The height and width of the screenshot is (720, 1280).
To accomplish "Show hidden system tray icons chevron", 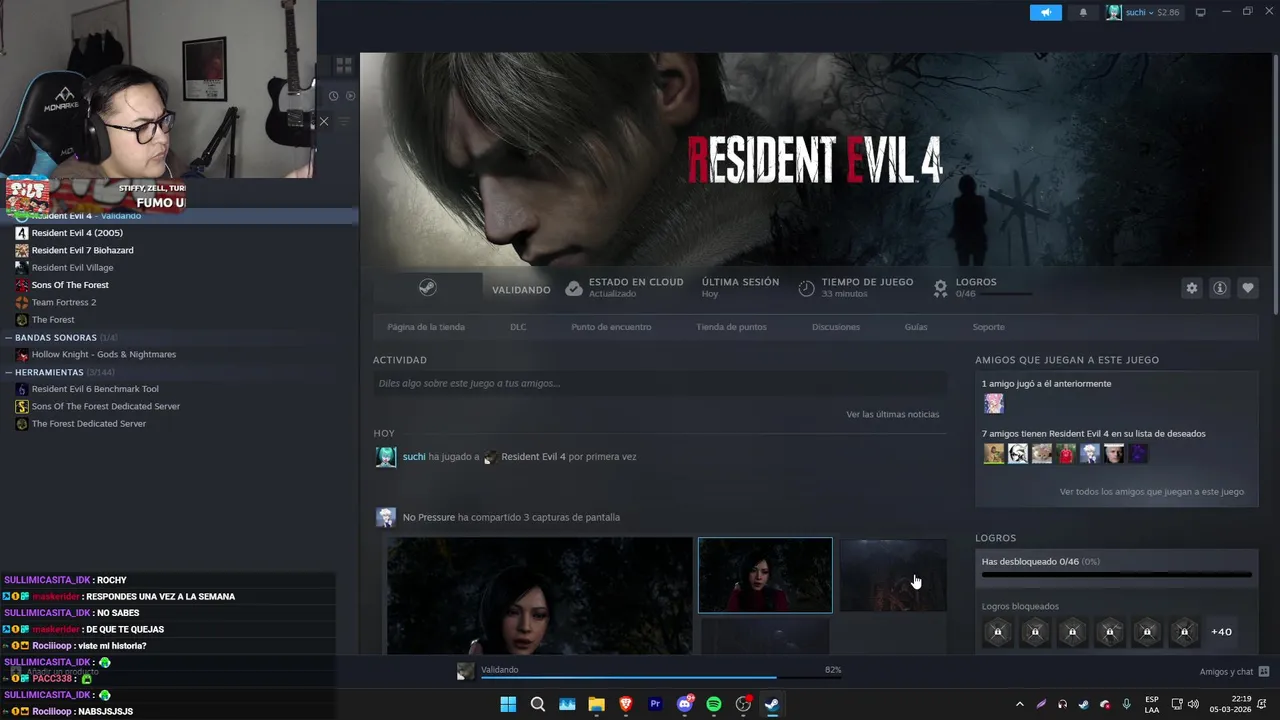I will pyautogui.click(x=1019, y=704).
